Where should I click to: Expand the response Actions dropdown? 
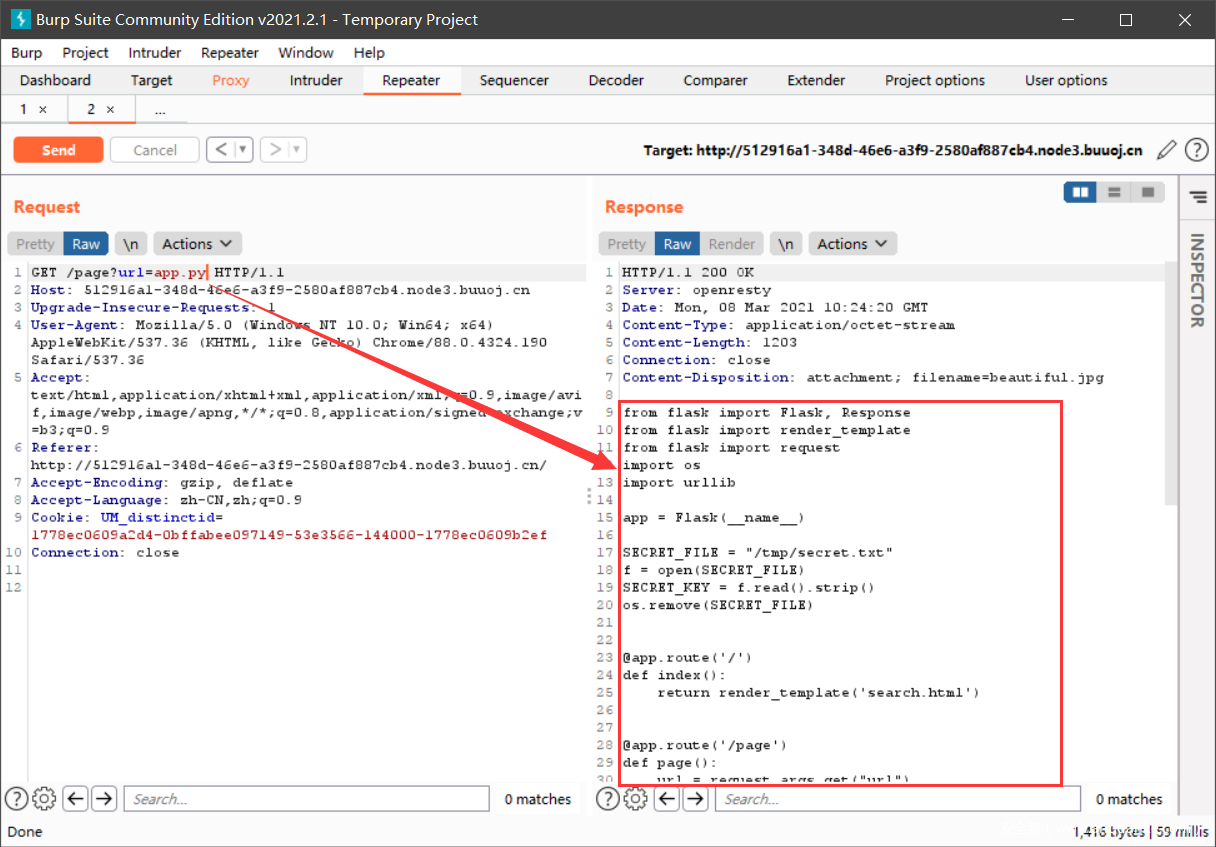(852, 244)
